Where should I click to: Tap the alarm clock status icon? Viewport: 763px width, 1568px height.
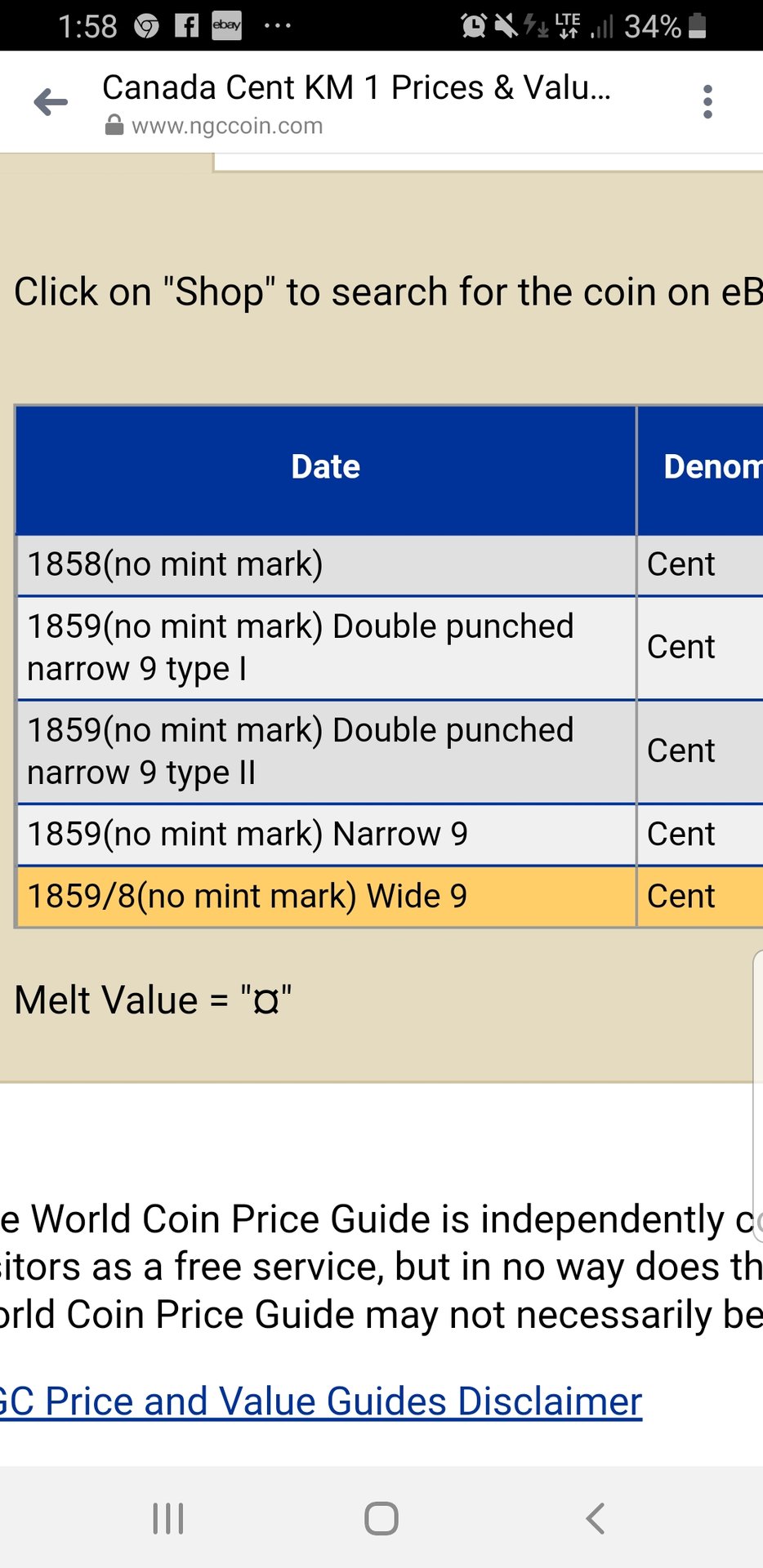[x=473, y=25]
